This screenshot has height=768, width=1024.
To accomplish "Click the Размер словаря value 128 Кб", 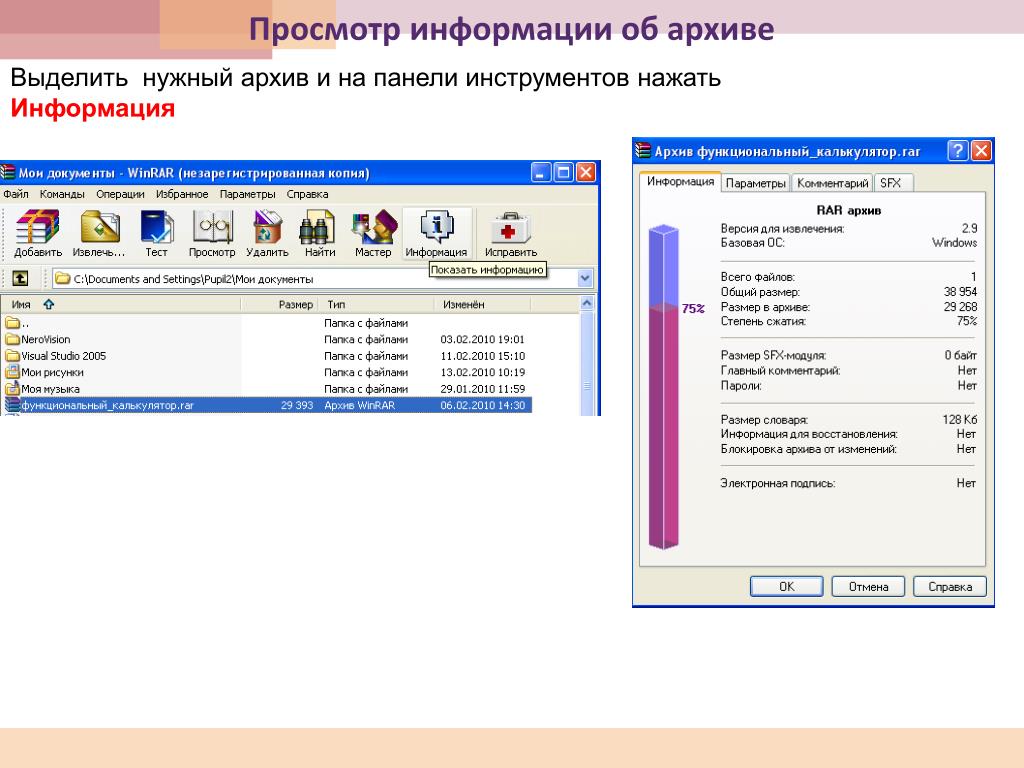I will [959, 419].
